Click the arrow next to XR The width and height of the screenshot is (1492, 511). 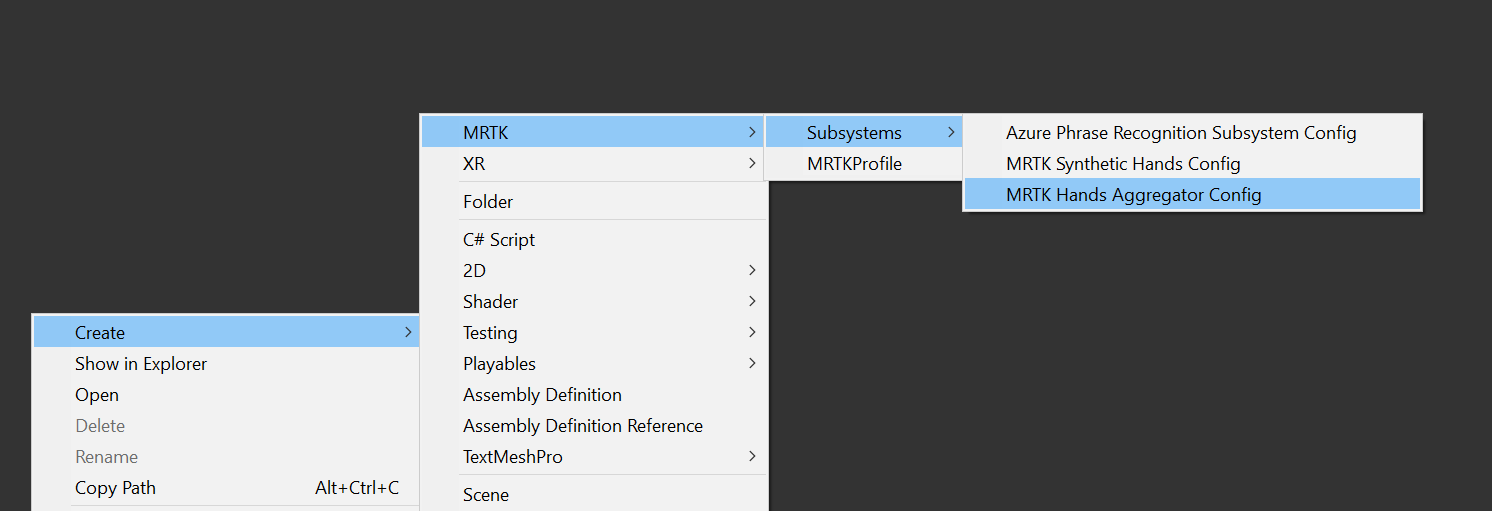(752, 163)
